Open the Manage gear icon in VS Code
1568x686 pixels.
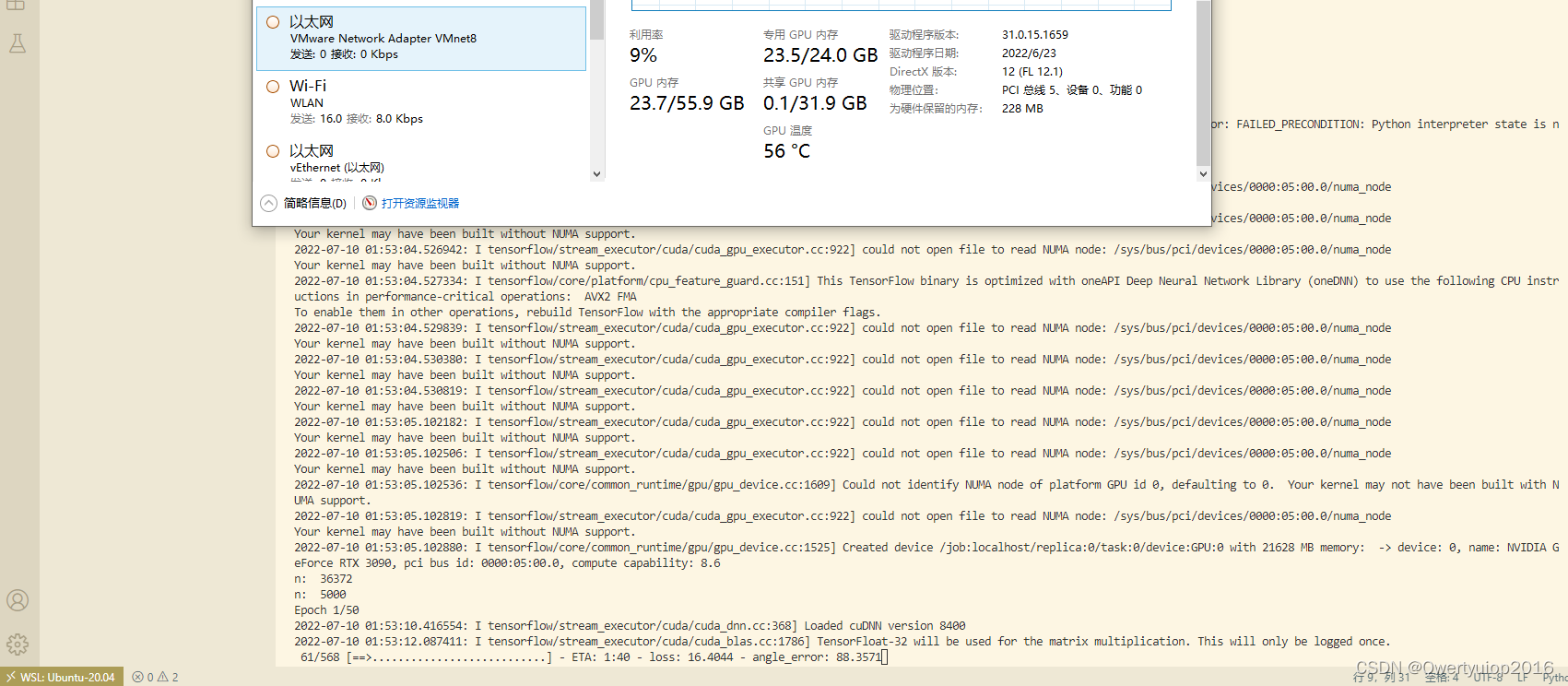18,645
